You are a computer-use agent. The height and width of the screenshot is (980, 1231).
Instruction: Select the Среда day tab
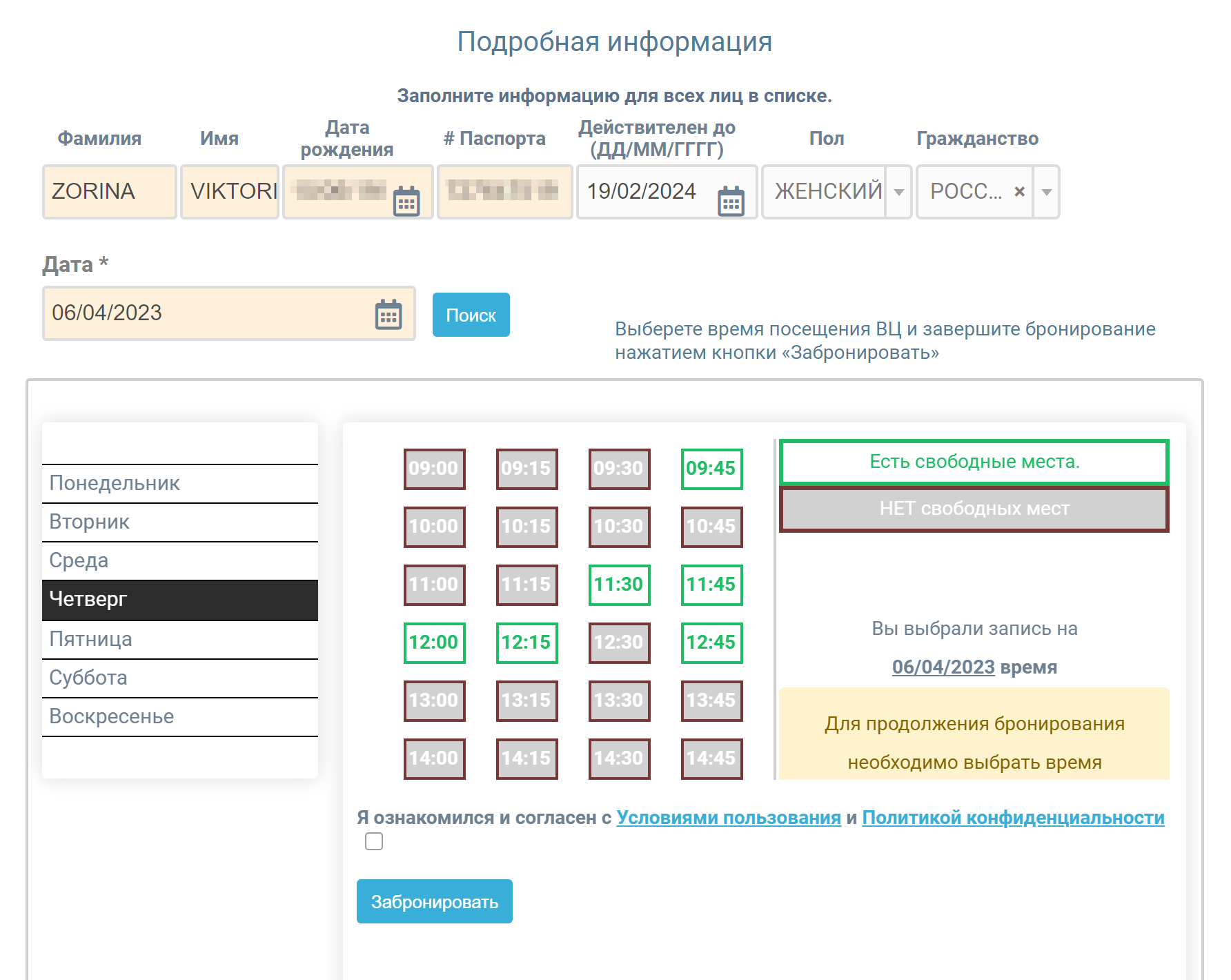point(180,560)
